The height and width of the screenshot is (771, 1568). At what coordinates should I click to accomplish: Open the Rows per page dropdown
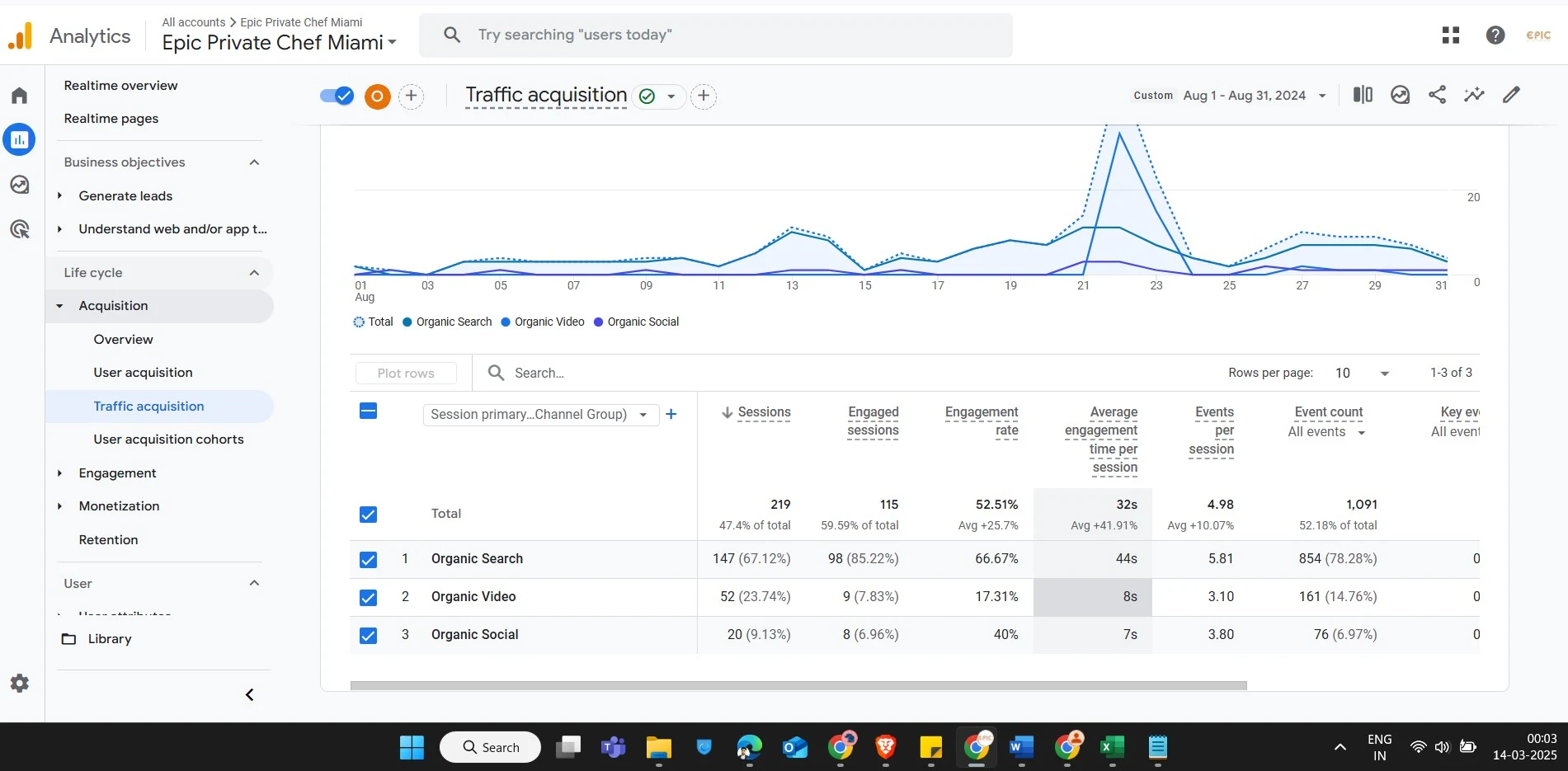(1362, 374)
